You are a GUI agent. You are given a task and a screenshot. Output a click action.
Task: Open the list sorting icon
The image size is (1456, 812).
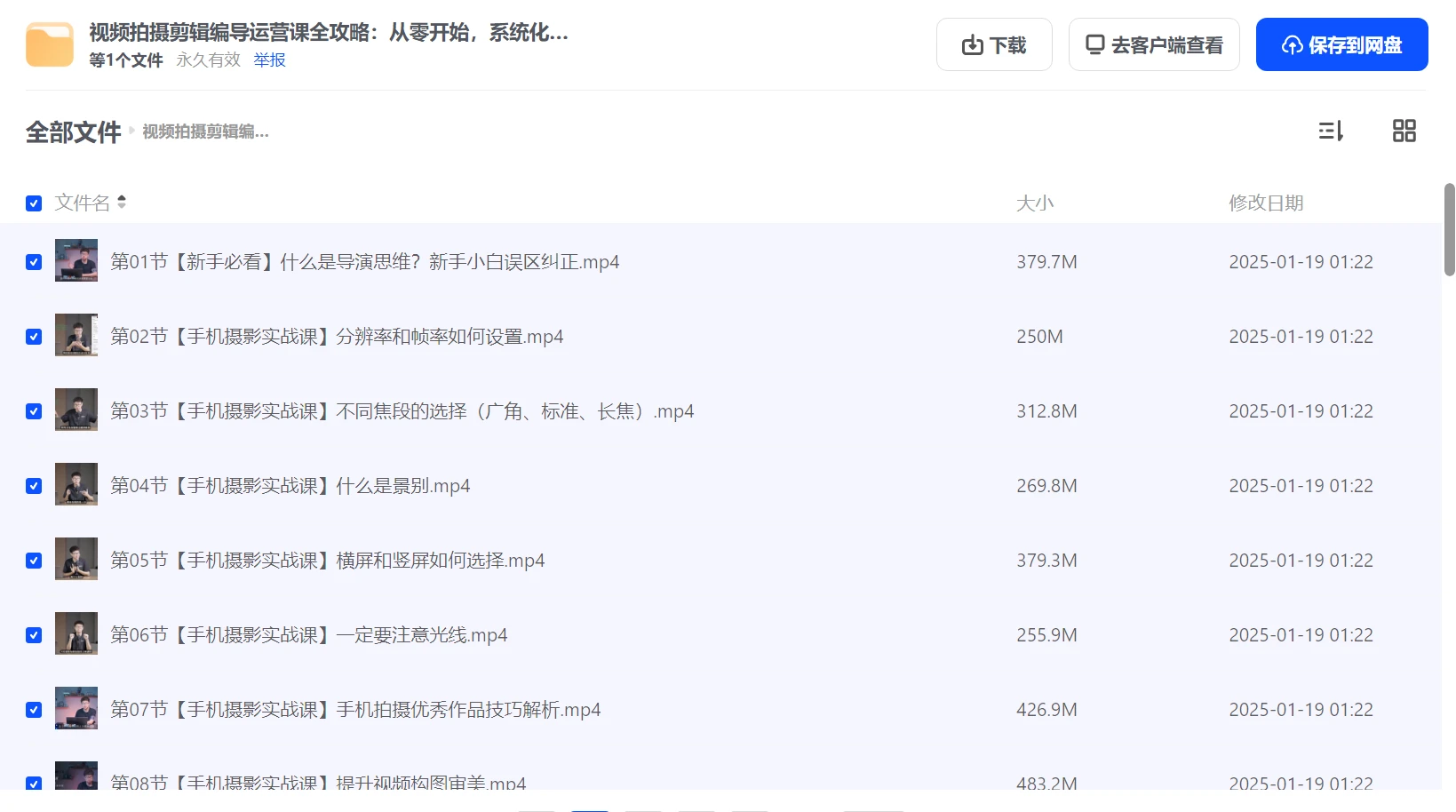coord(1330,131)
